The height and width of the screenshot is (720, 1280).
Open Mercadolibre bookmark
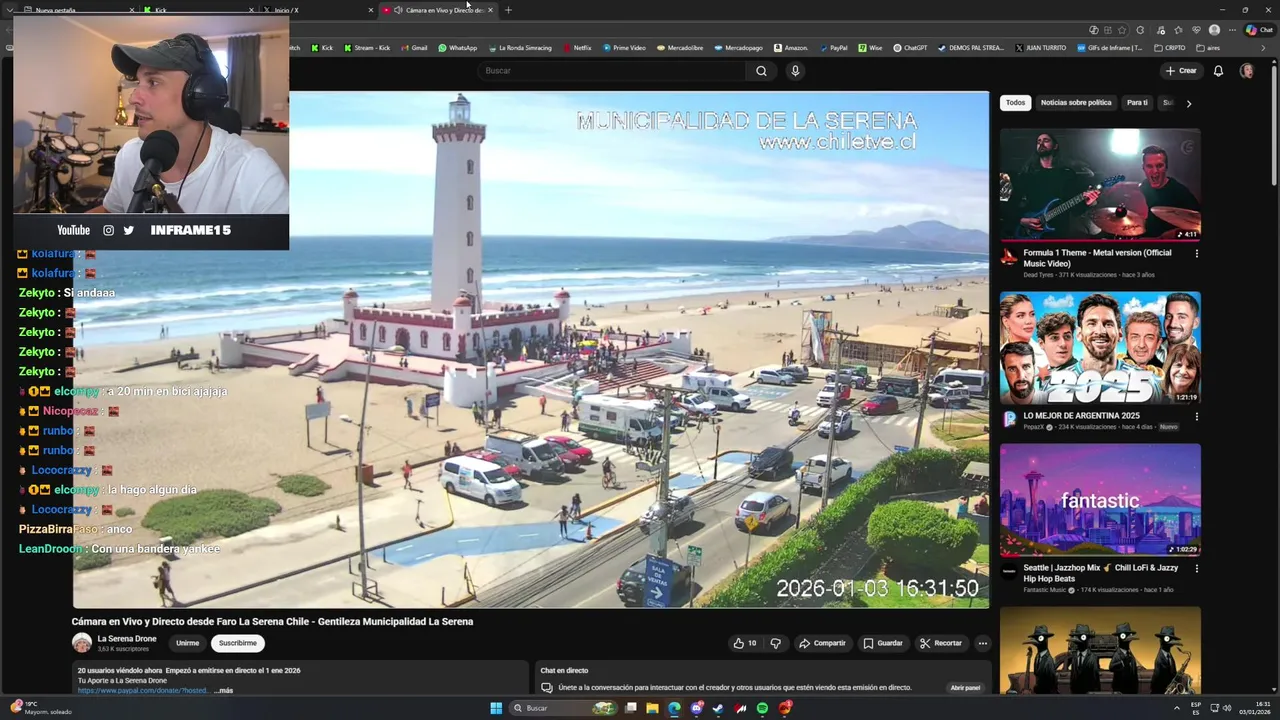pos(679,48)
